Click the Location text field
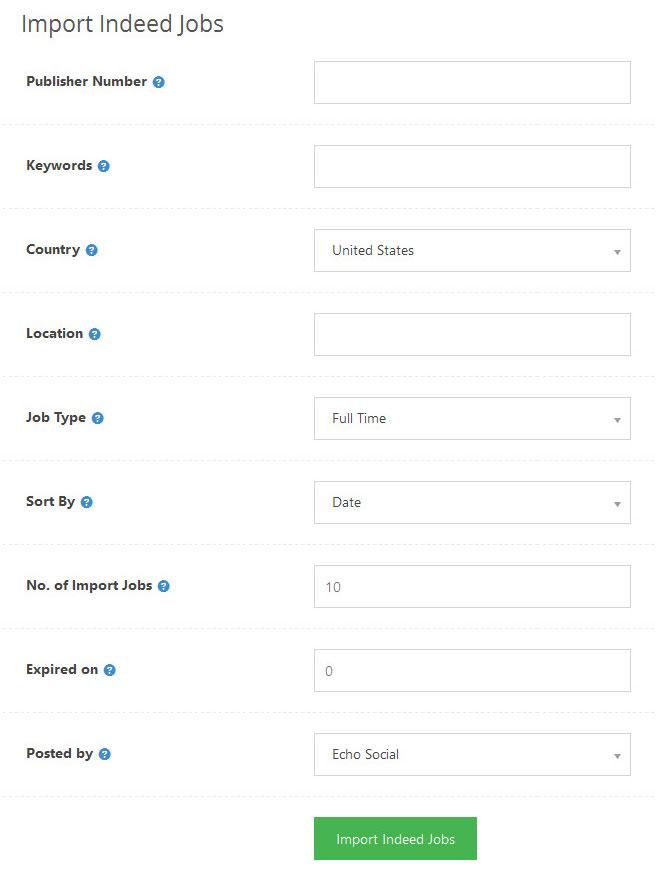The height and width of the screenshot is (878, 656). (x=472, y=334)
